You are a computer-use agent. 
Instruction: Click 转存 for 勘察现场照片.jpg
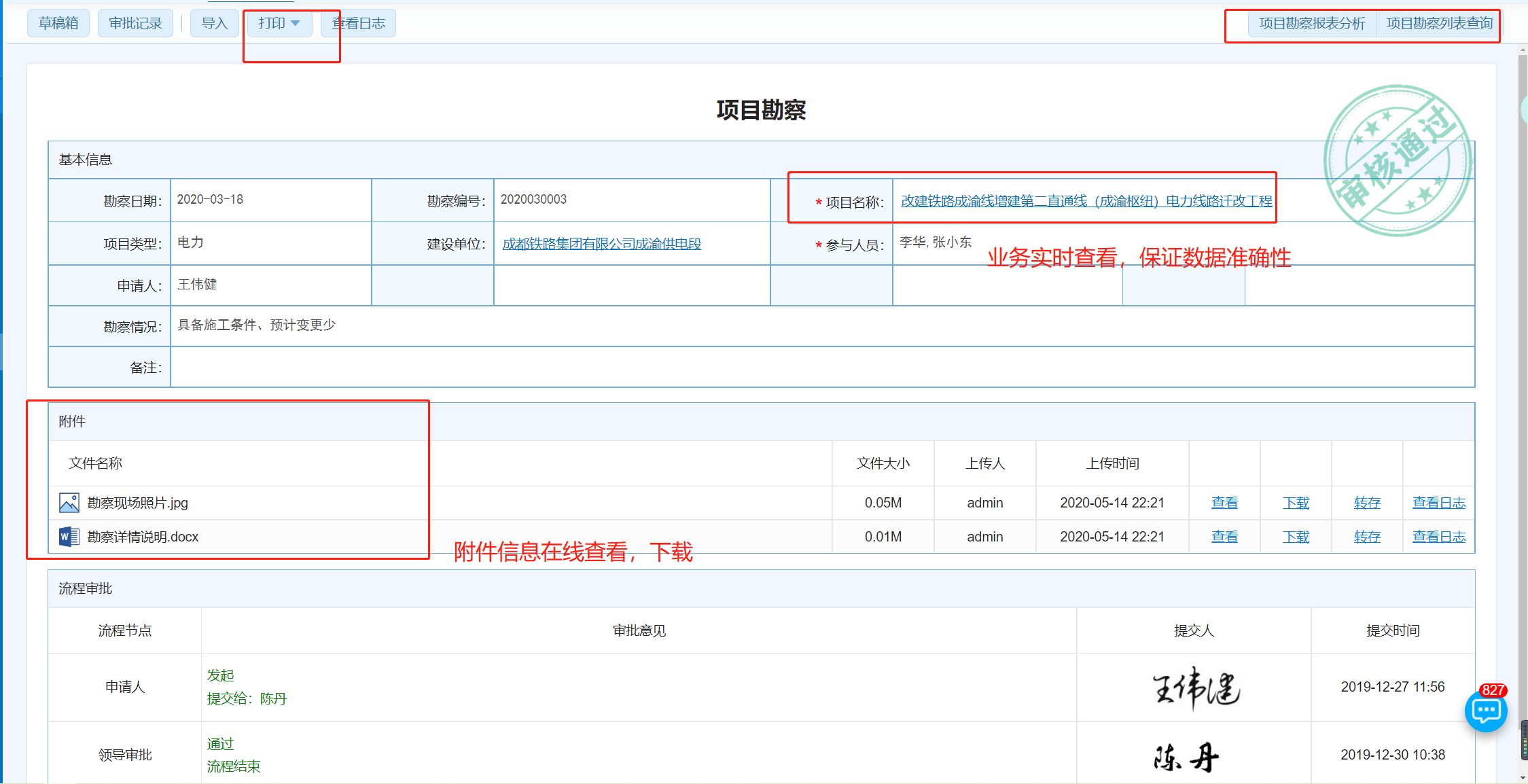click(1367, 503)
